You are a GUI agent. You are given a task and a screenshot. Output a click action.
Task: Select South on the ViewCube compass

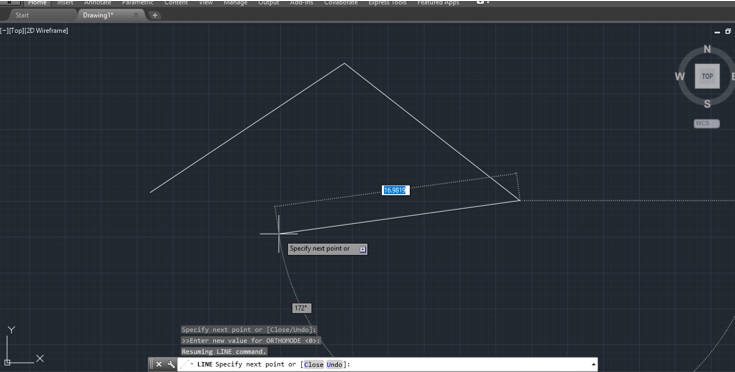707,104
